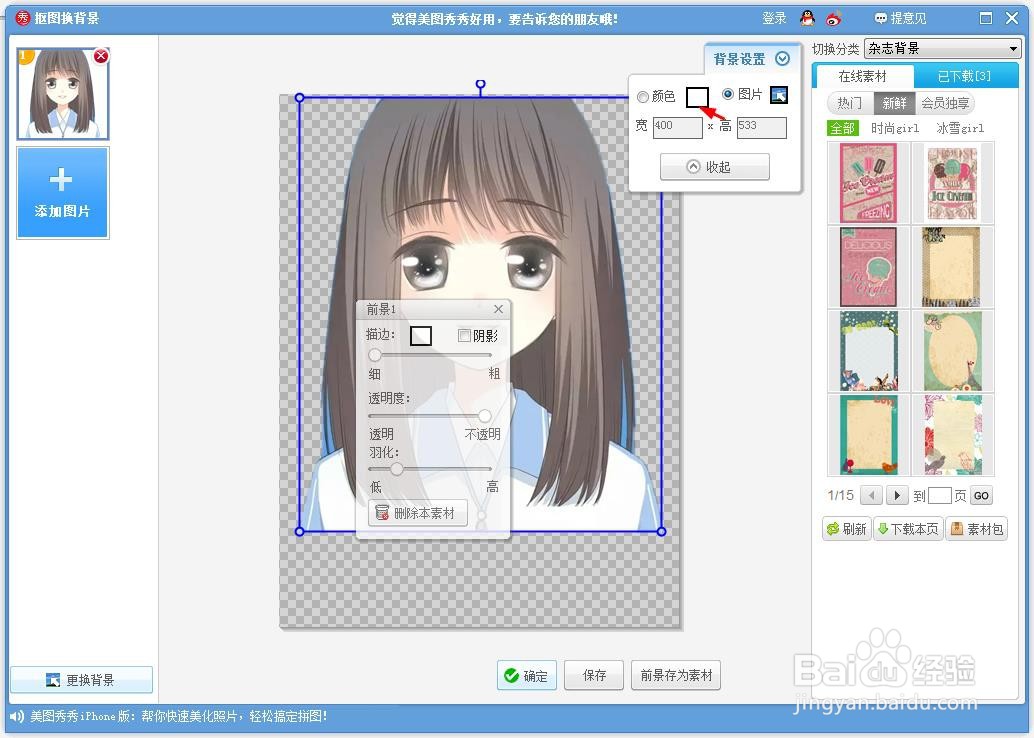Open 提意见 feedback link
The width and height of the screenshot is (1034, 738).
900,18
